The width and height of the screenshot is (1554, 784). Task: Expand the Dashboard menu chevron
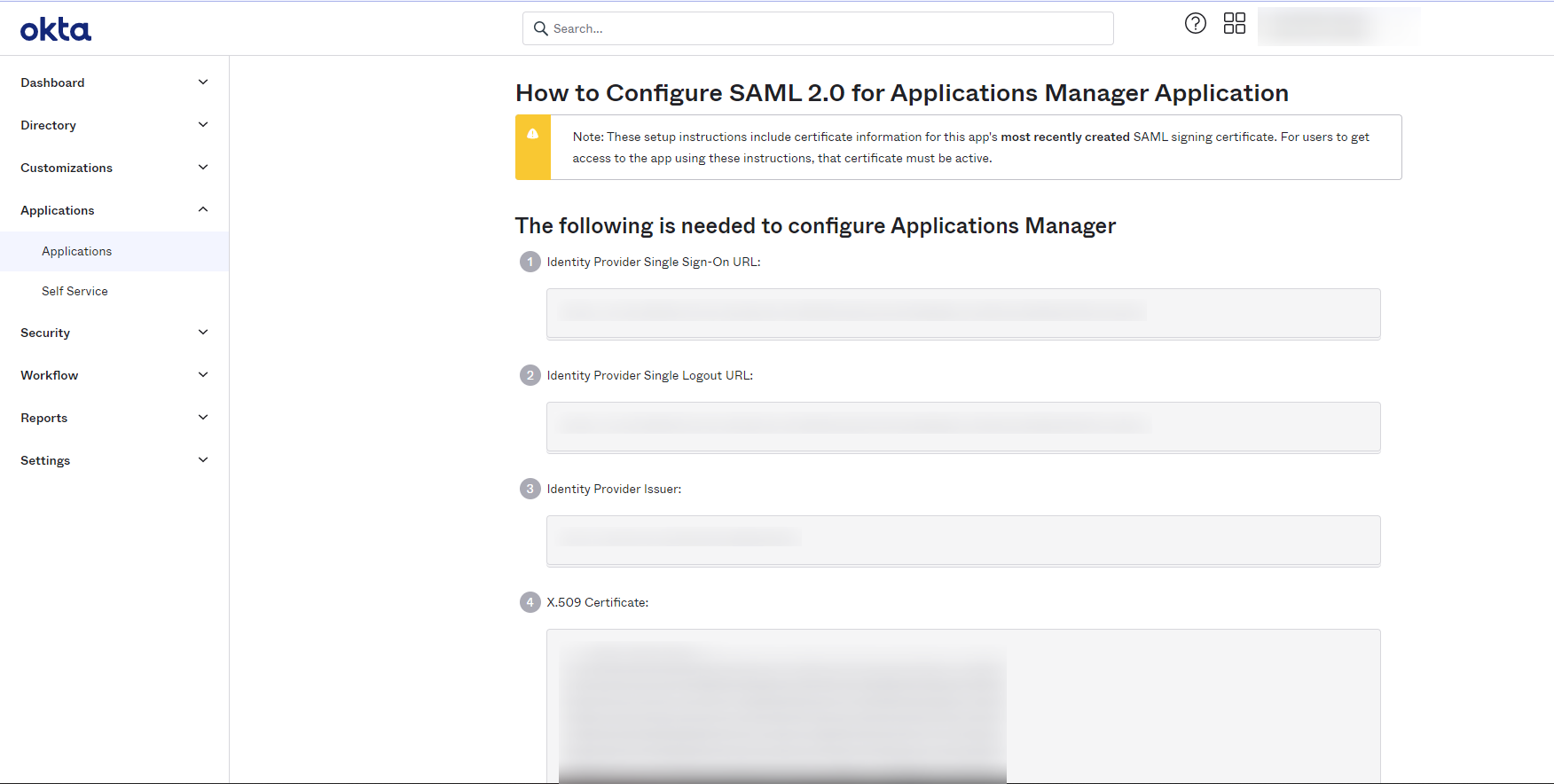[203, 82]
